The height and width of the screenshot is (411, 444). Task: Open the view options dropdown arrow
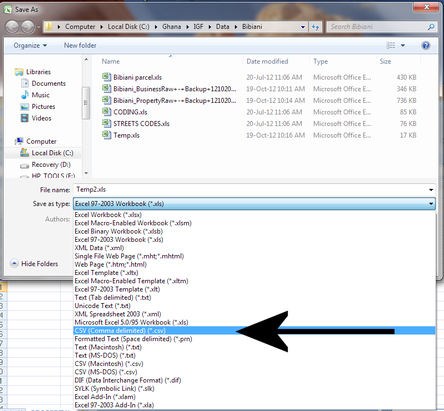tap(403, 45)
